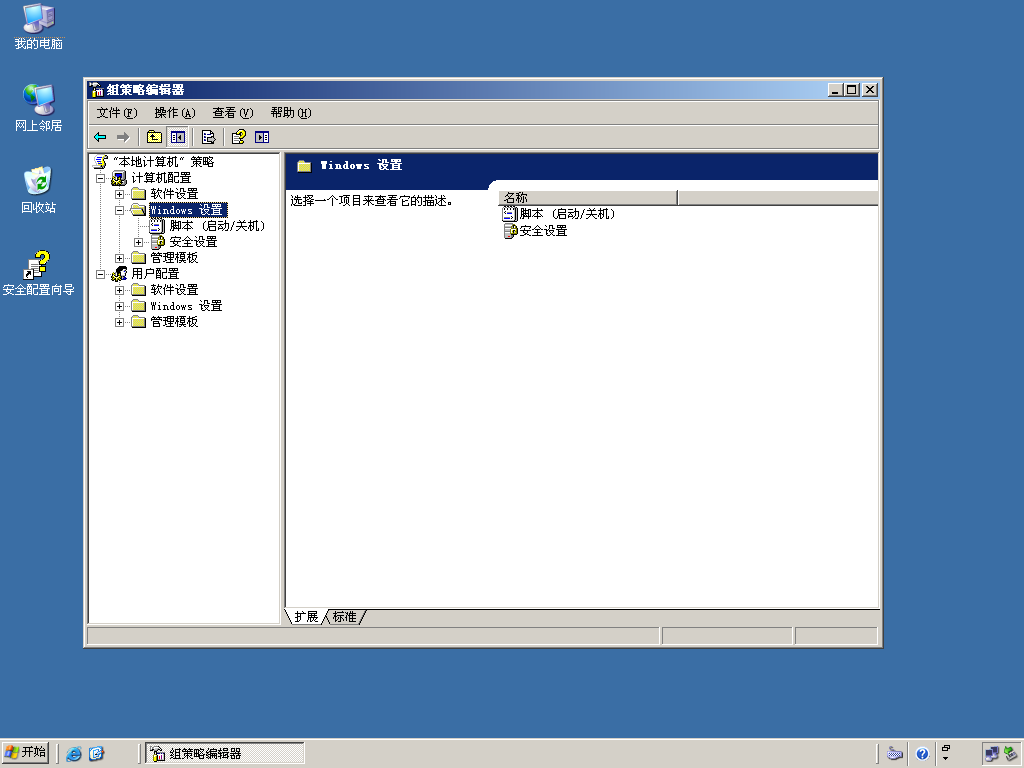Click folder icon of 管理模板 under 用户配置
Viewport: 1024px width, 768px height.
tap(138, 322)
